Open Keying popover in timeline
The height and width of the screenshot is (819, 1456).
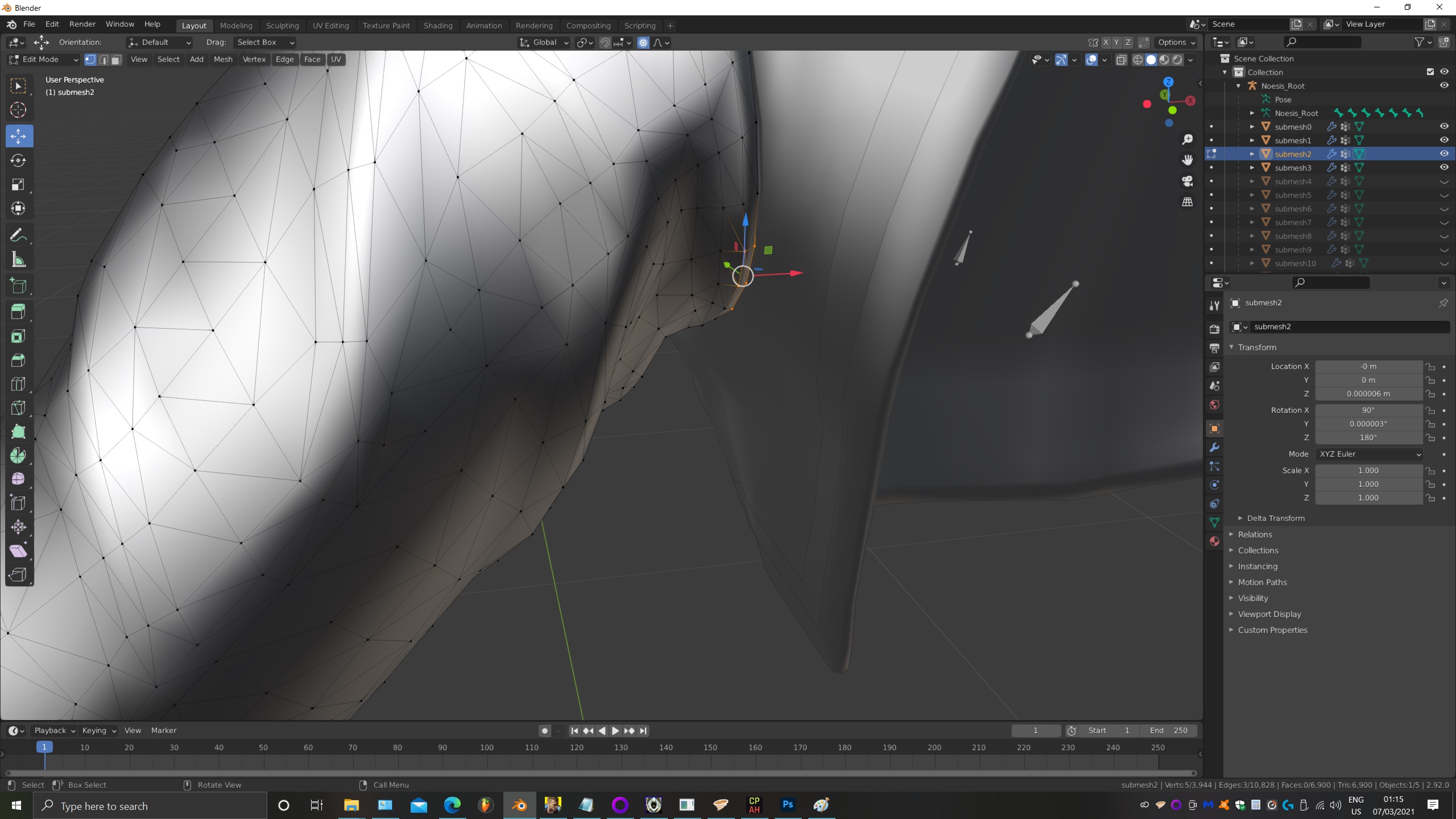[x=98, y=730]
